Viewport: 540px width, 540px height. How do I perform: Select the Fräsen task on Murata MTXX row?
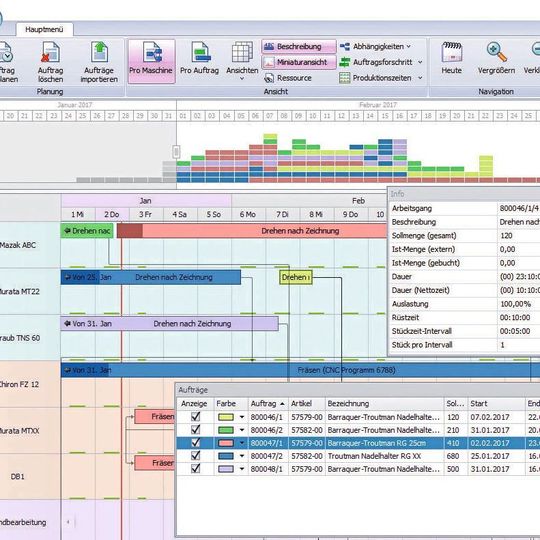(x=155, y=417)
